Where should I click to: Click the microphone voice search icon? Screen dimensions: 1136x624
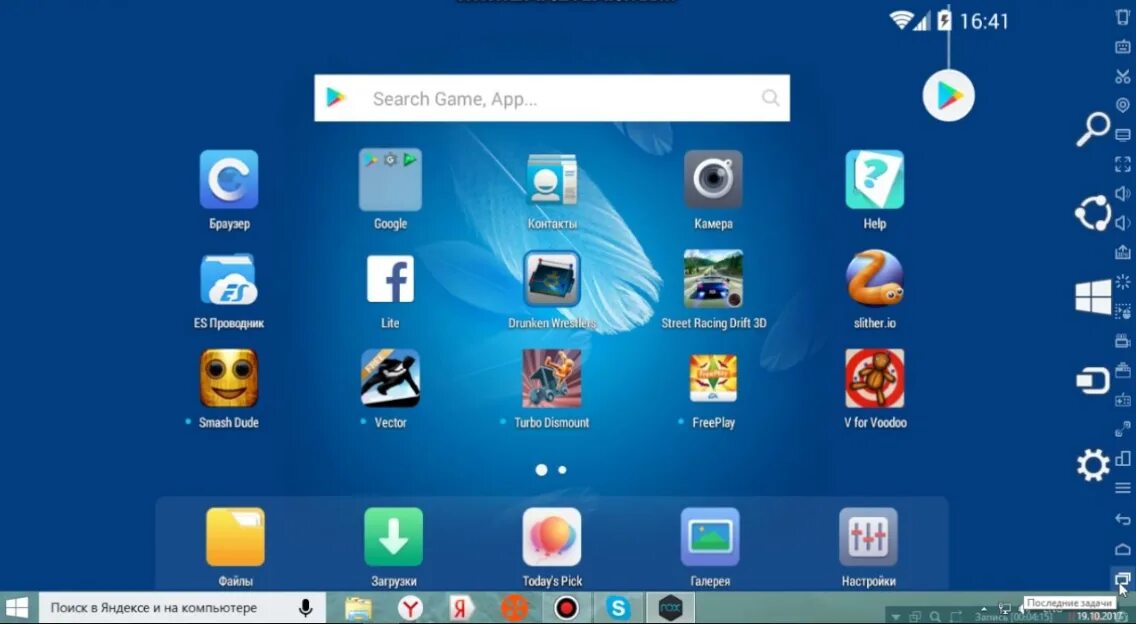pos(306,607)
